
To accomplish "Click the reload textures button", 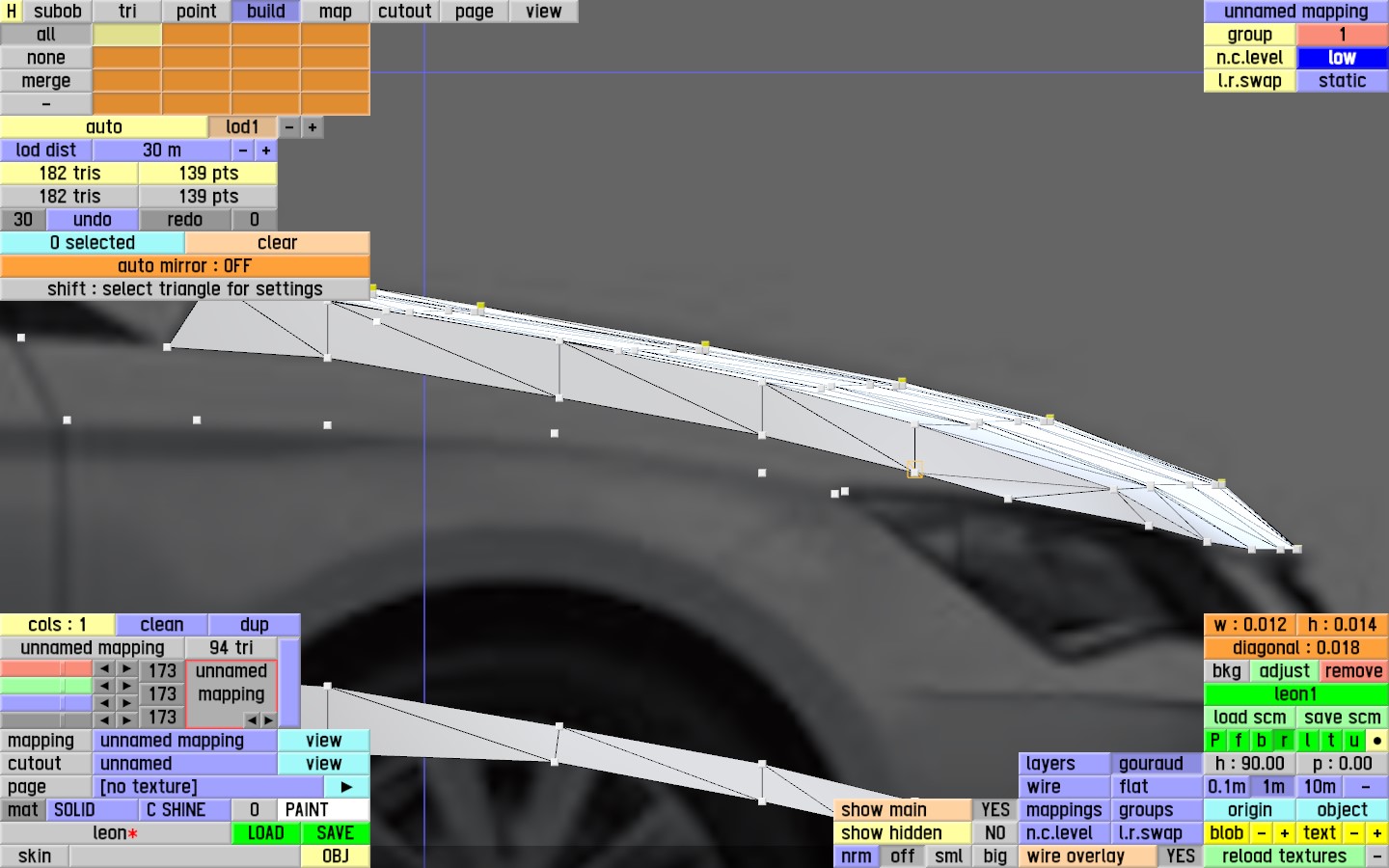I will click(1285, 856).
